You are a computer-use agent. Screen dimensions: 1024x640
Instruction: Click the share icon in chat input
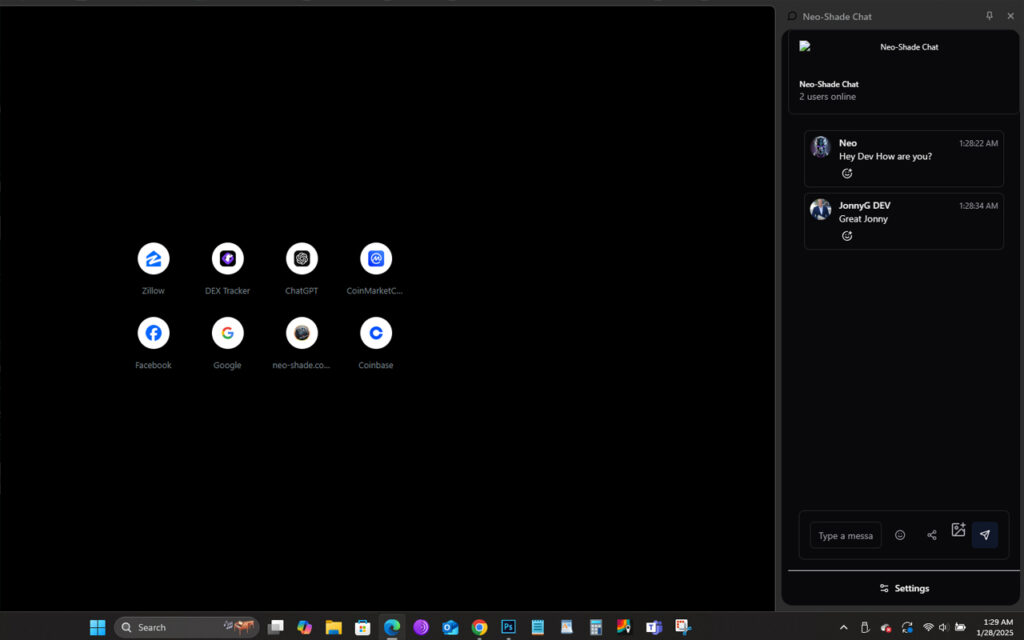[932, 536]
